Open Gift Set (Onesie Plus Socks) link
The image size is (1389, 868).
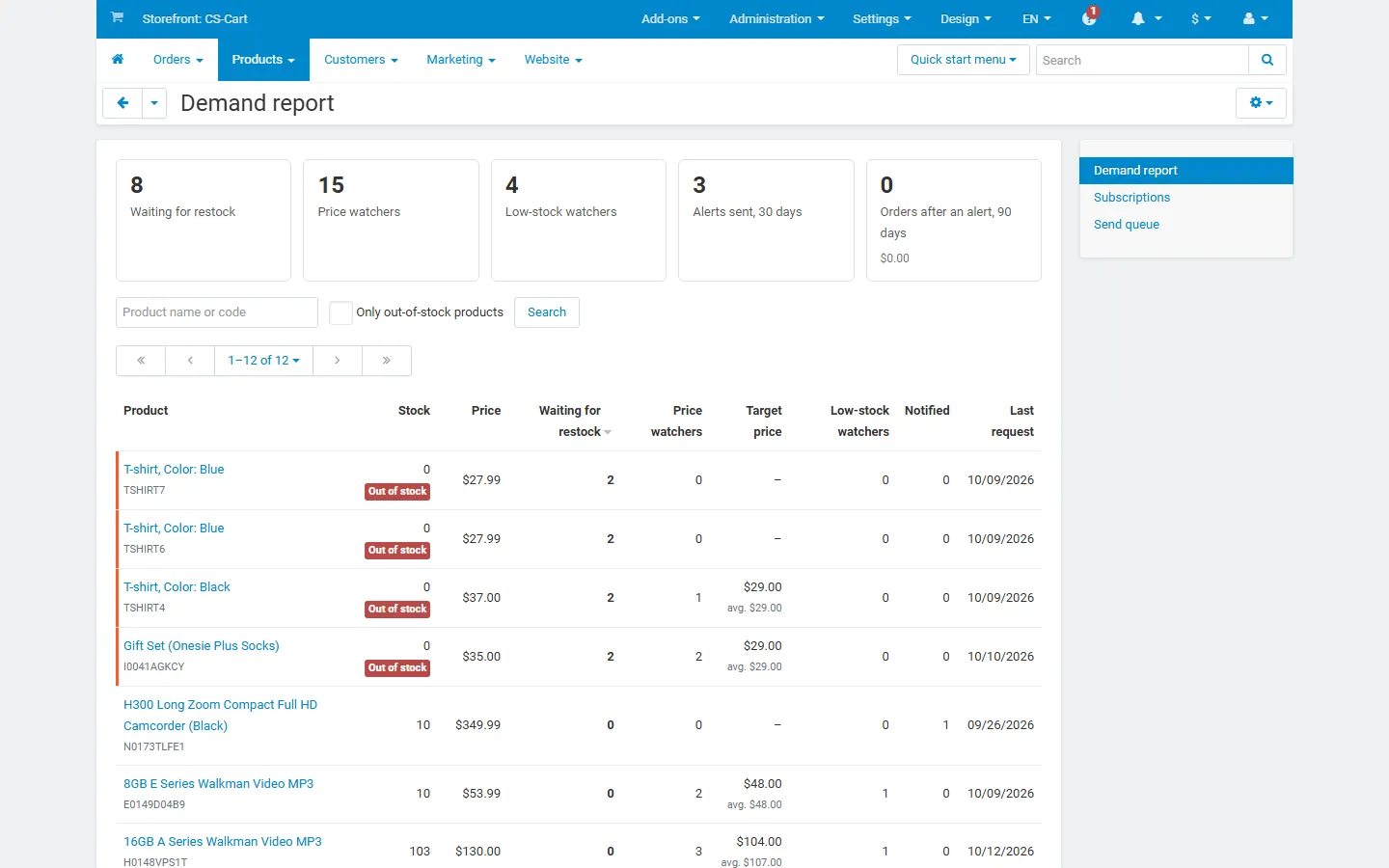tap(202, 646)
